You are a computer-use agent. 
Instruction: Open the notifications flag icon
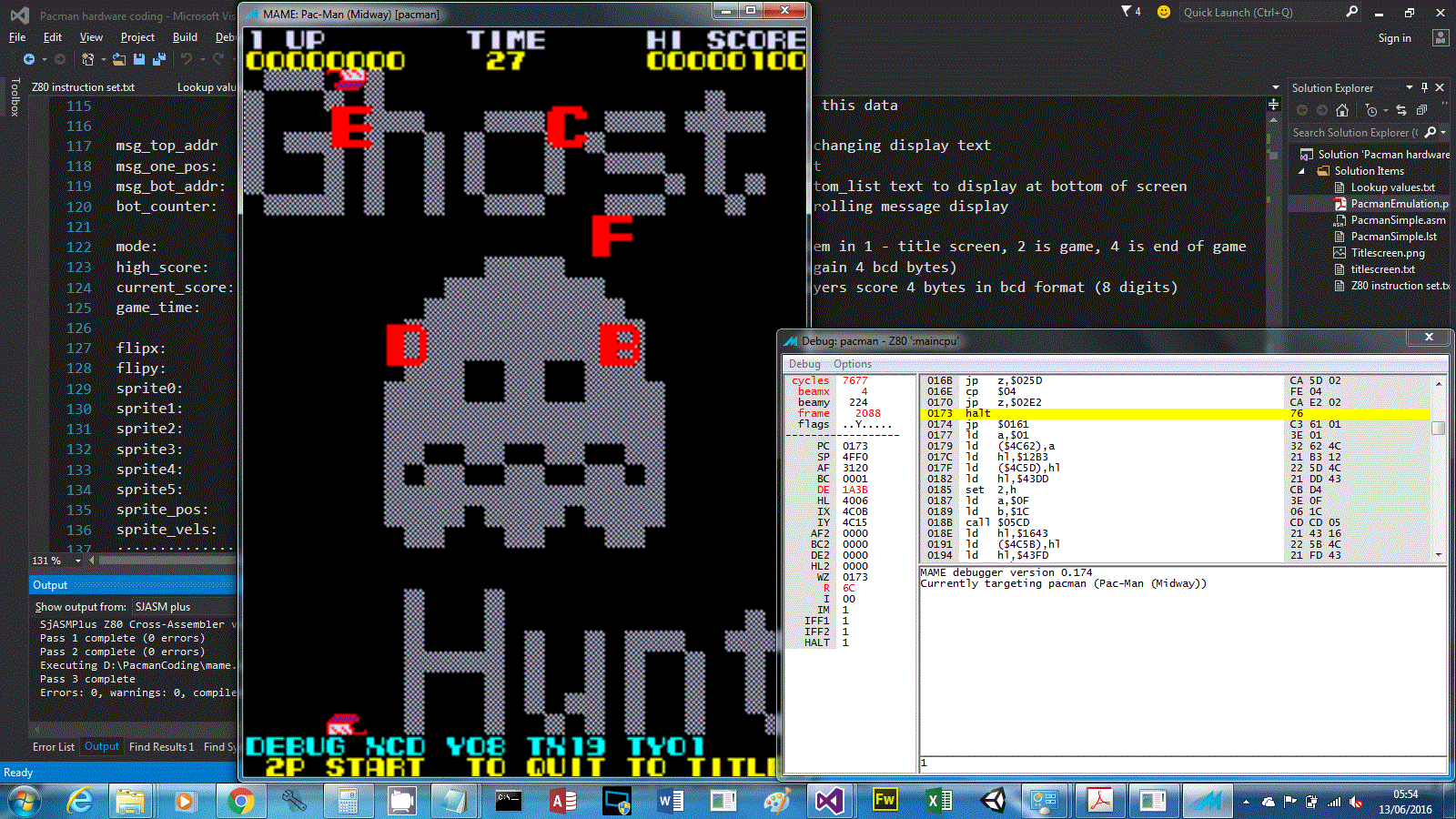pos(1127,12)
